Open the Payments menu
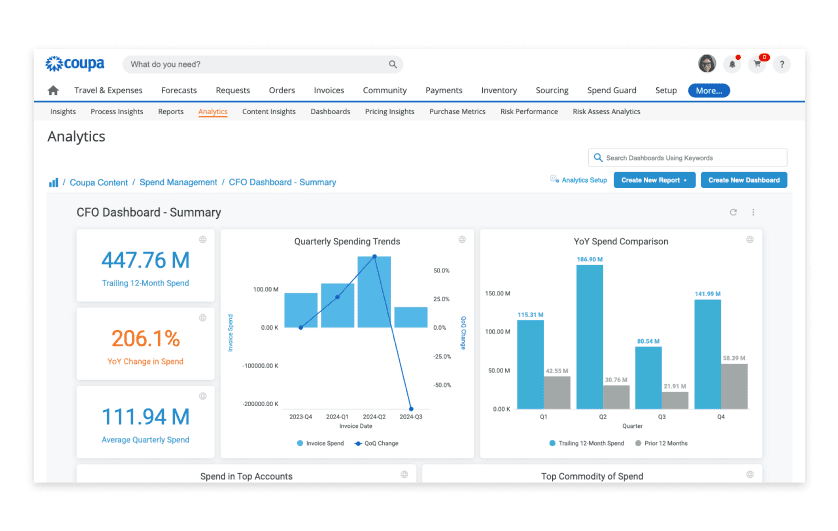This screenshot has height=531, width=838. coord(444,90)
